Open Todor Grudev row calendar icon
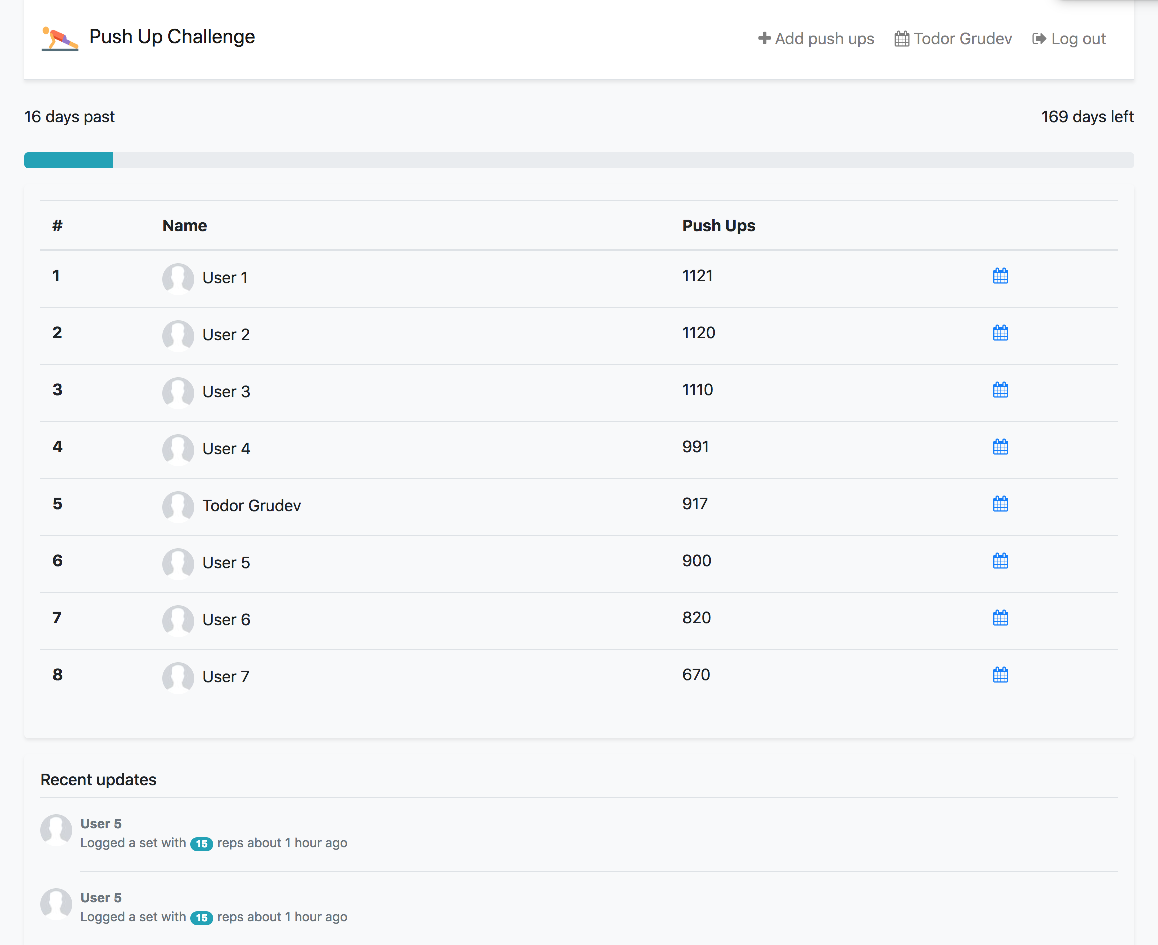The width and height of the screenshot is (1158, 945). pyautogui.click(x=1000, y=504)
